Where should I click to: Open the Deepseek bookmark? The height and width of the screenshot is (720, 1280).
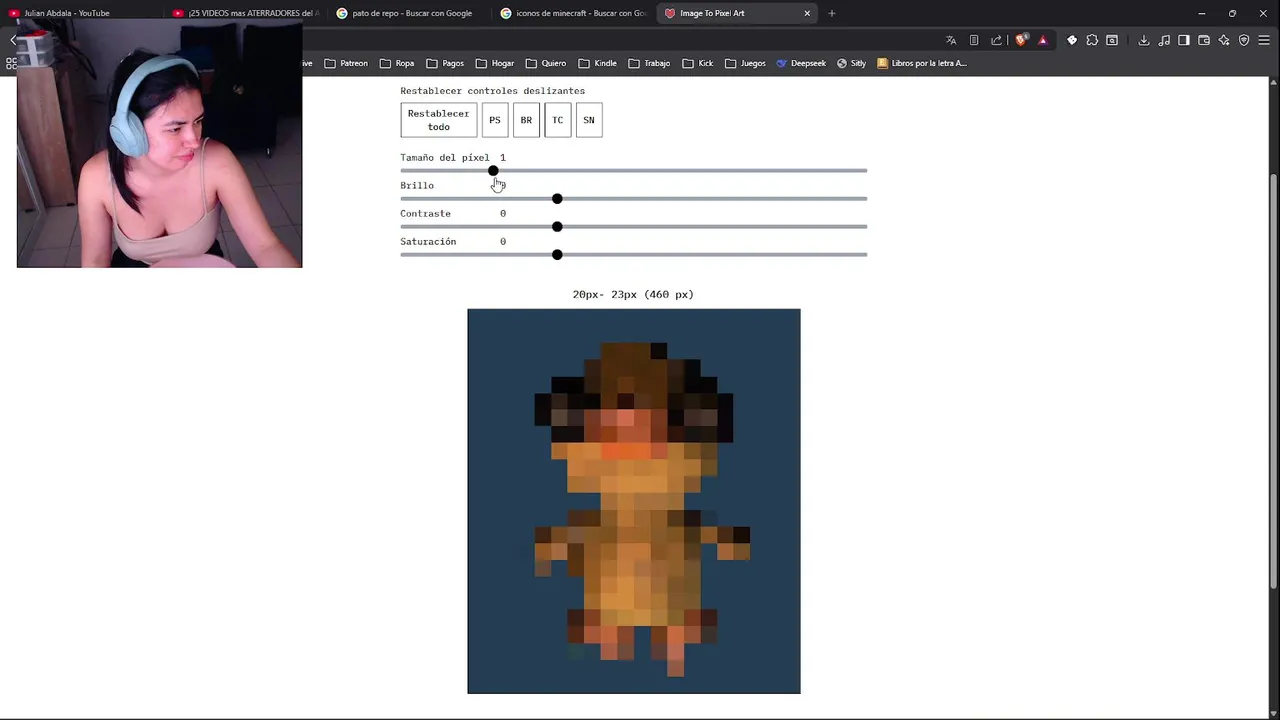click(x=802, y=63)
